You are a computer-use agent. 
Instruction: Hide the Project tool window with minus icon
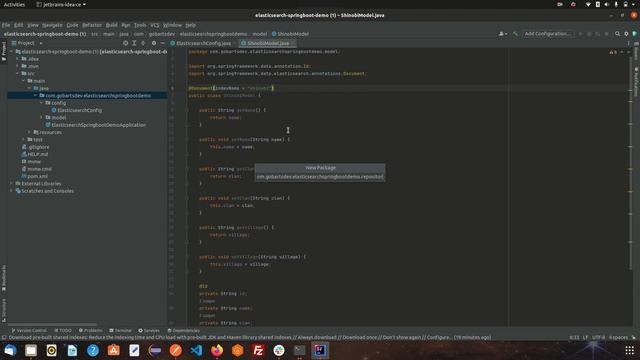pyautogui.click(x=162, y=43)
